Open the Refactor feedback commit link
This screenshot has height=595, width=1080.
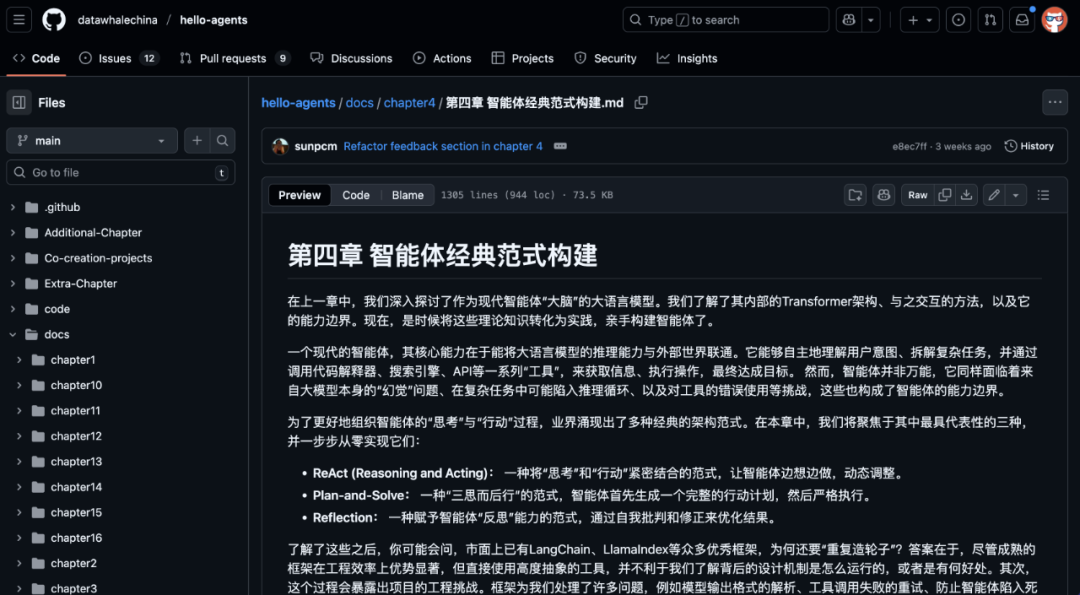pos(442,145)
